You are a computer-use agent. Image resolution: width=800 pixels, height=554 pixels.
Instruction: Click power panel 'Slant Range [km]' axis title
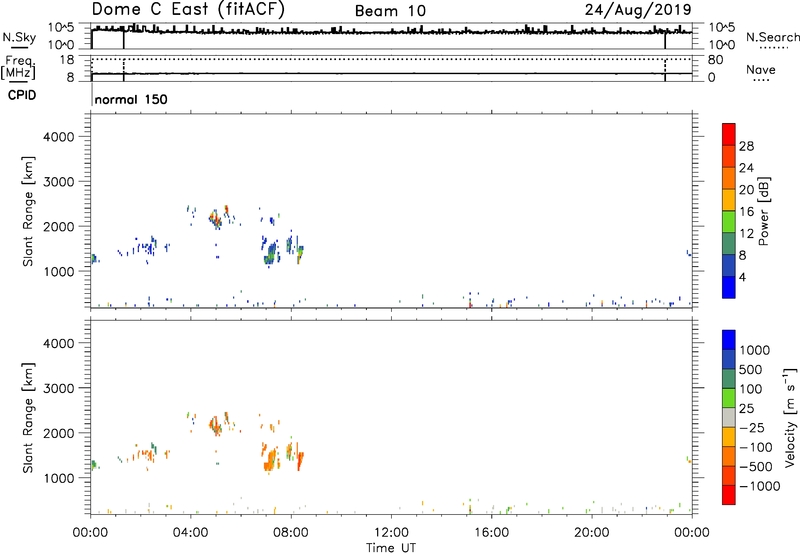[28, 211]
